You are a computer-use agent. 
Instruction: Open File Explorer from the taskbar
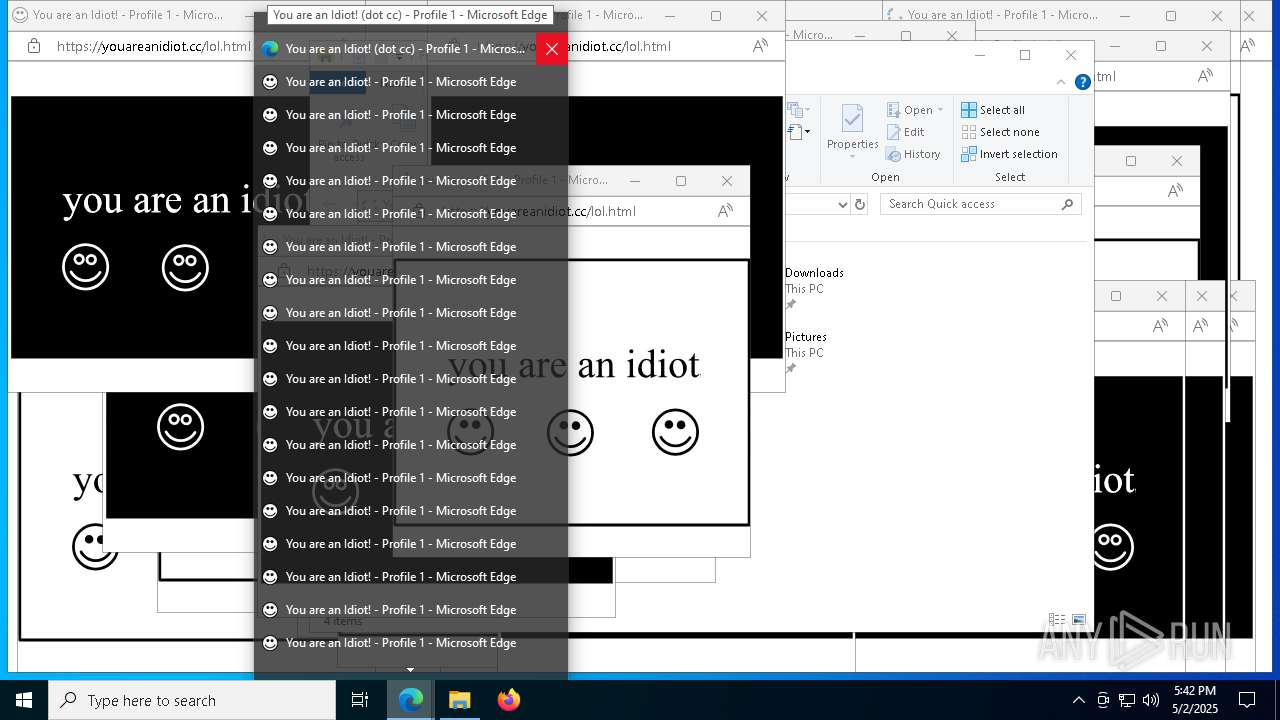click(459, 700)
